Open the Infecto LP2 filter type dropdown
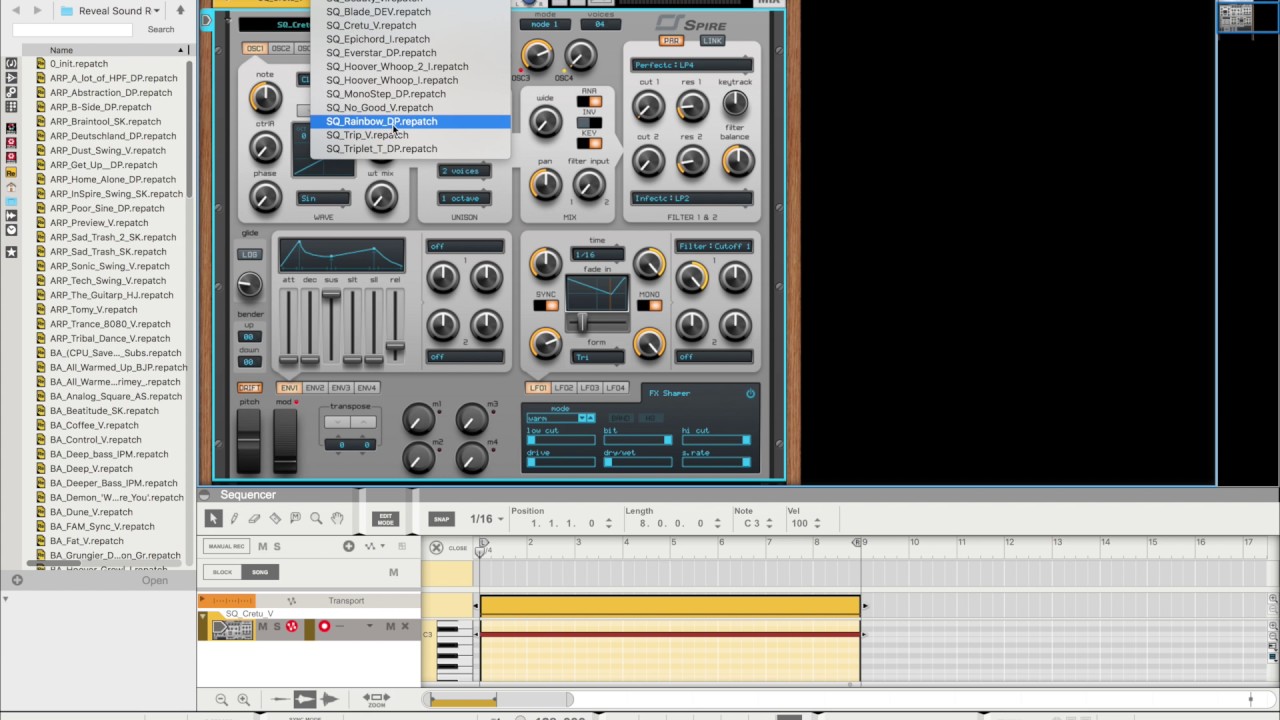Screen dimensions: 1280x720 pyautogui.click(x=691, y=198)
